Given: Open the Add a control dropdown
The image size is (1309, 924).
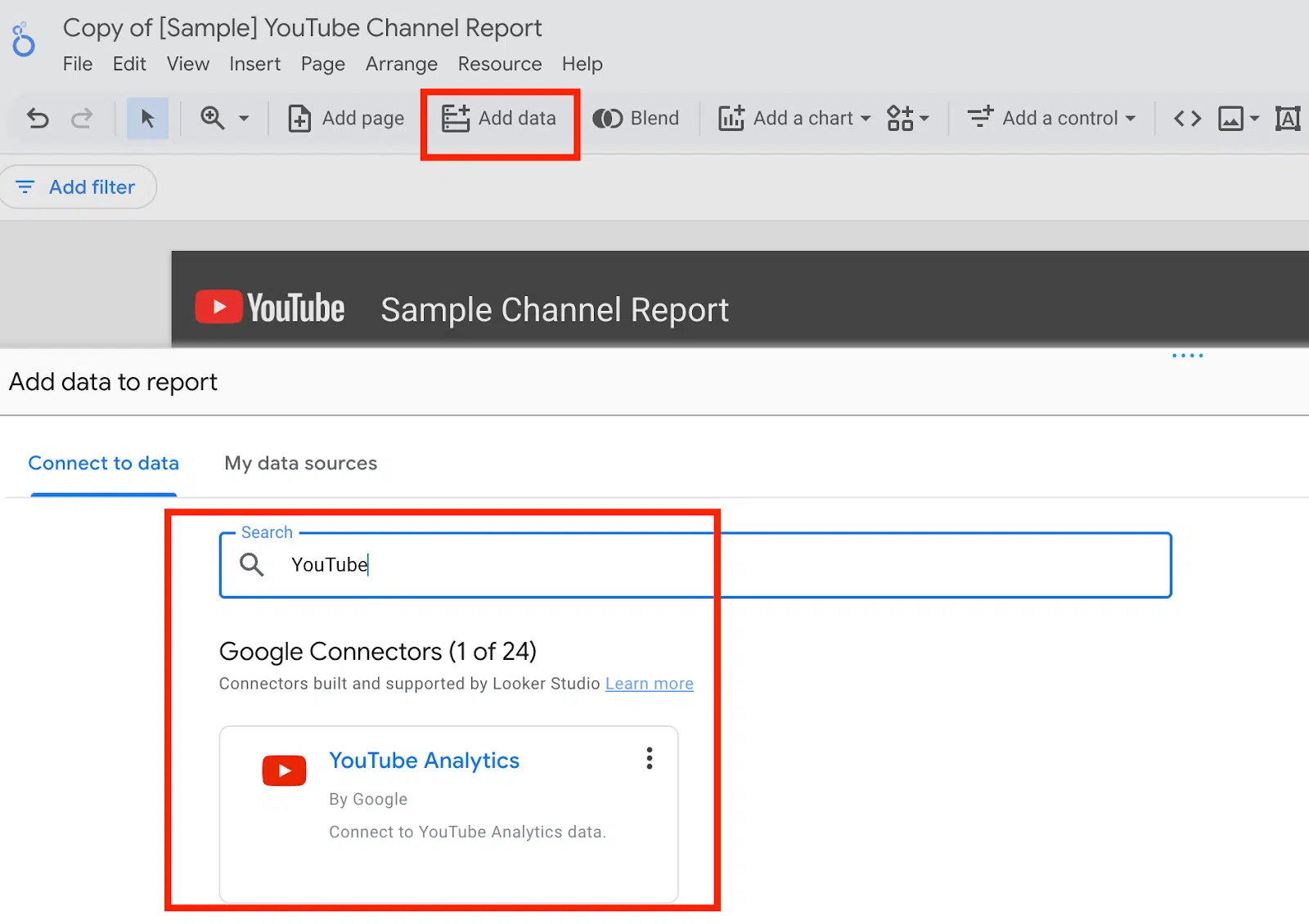Looking at the screenshot, I should pyautogui.click(x=1051, y=119).
